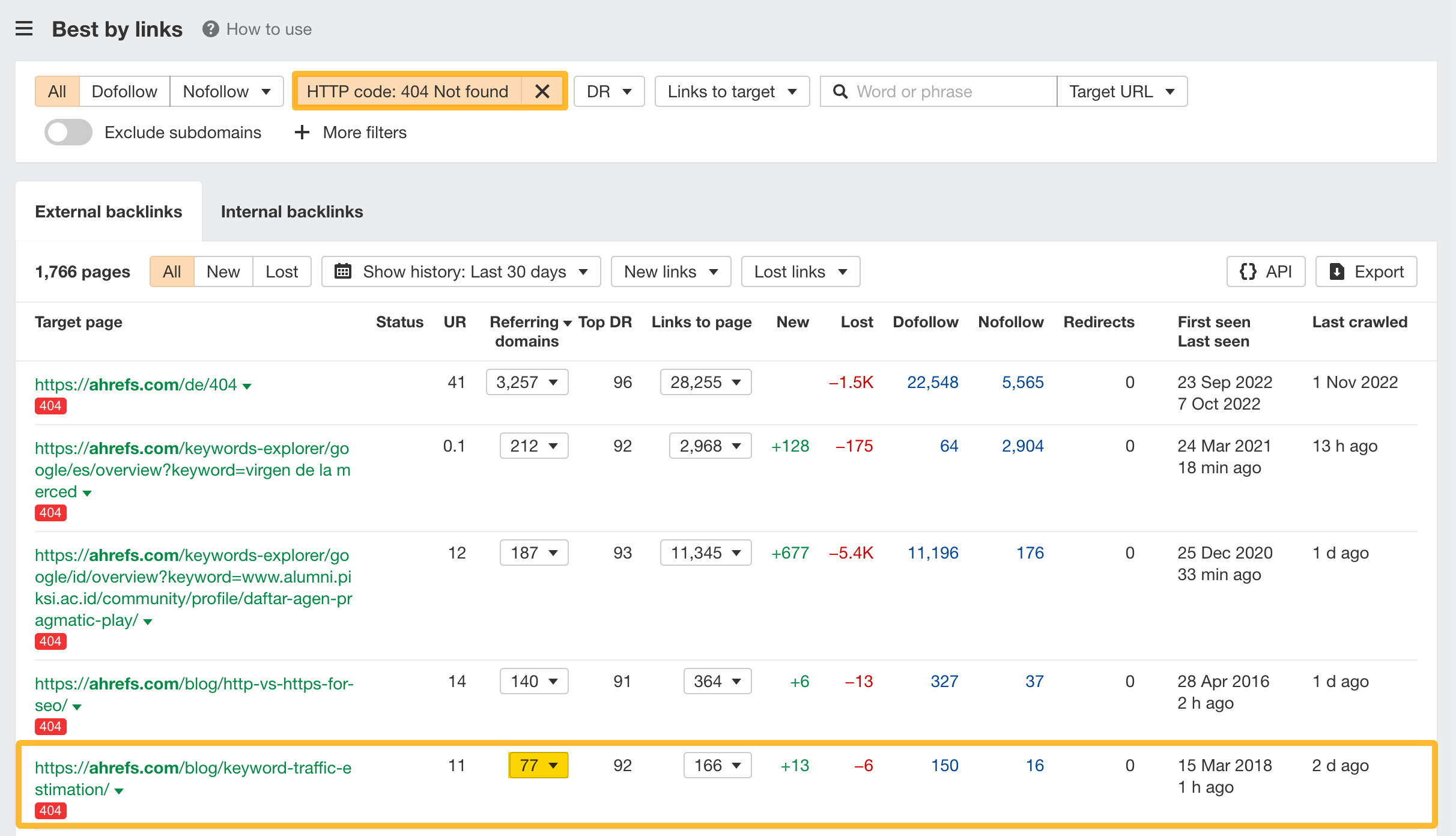Image resolution: width=1456 pixels, height=836 pixels.
Task: Click the API braces icon
Action: tap(1248, 271)
